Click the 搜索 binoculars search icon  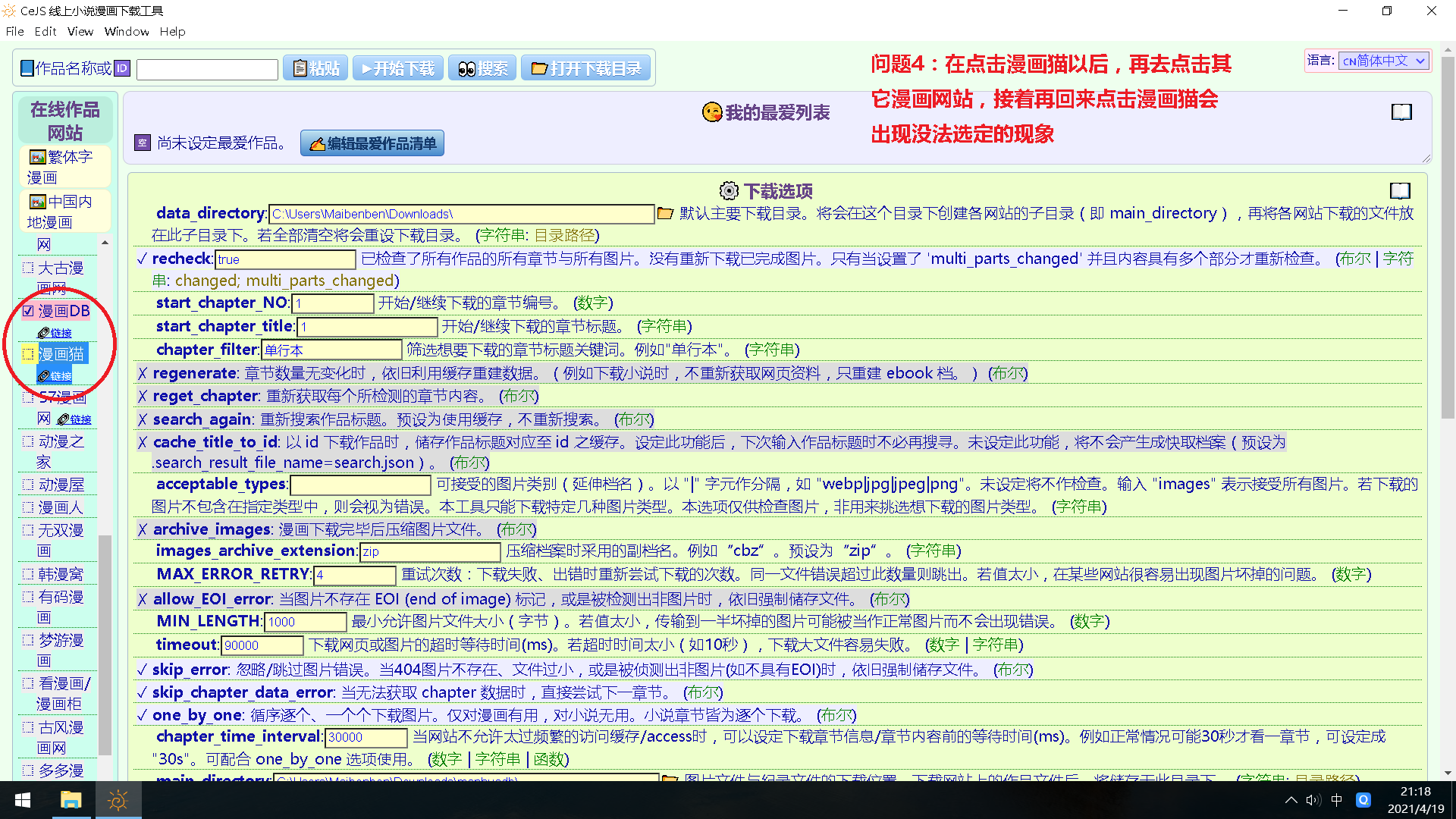(468, 67)
